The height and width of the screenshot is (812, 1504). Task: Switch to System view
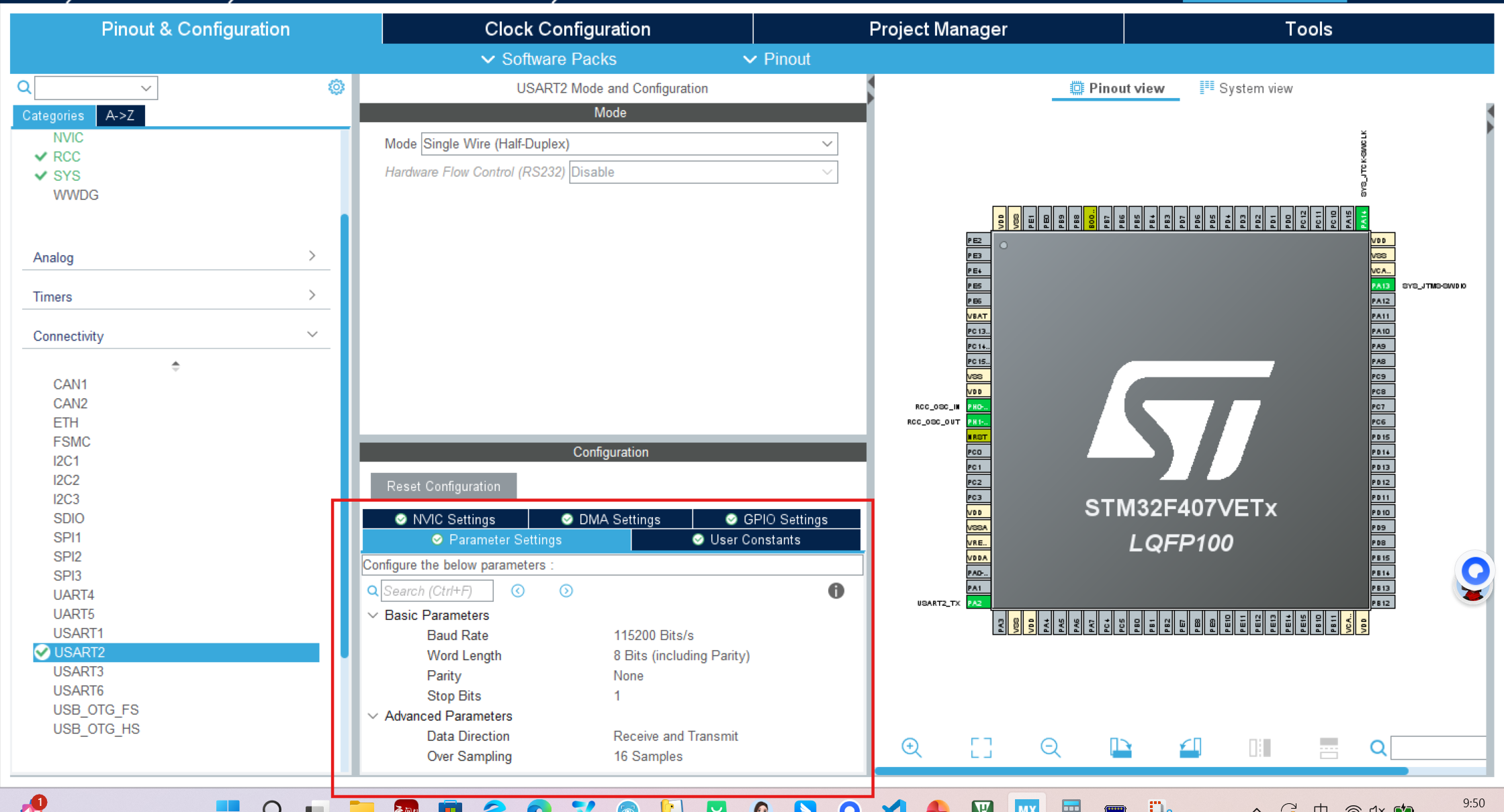point(1246,88)
